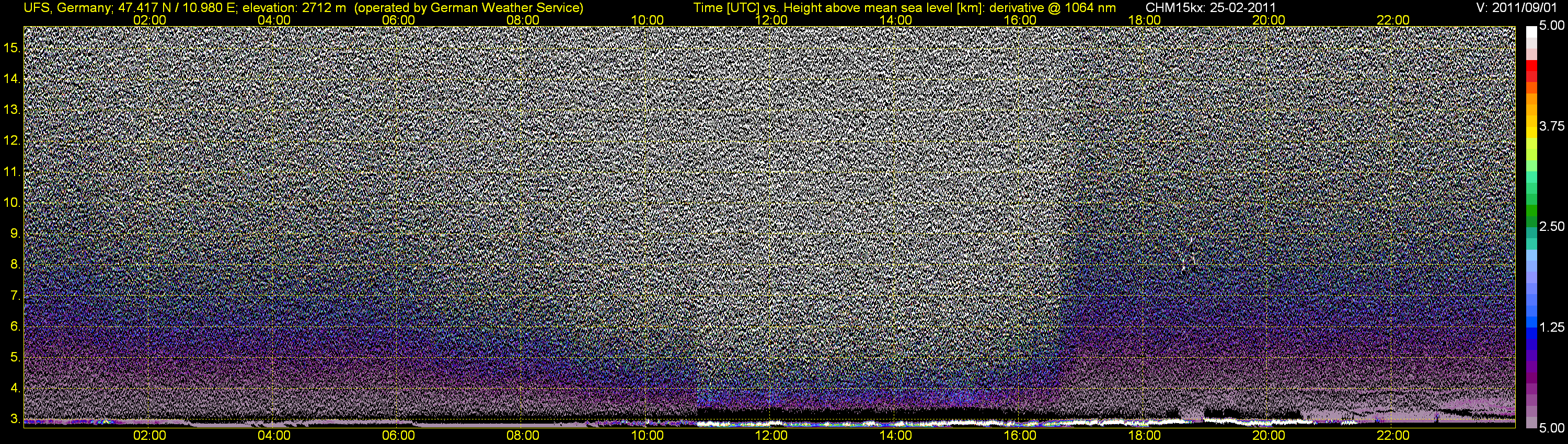Screen dimensions: 1568x444
Task: Click the top time axis label 06:00
Action: (x=399, y=20)
